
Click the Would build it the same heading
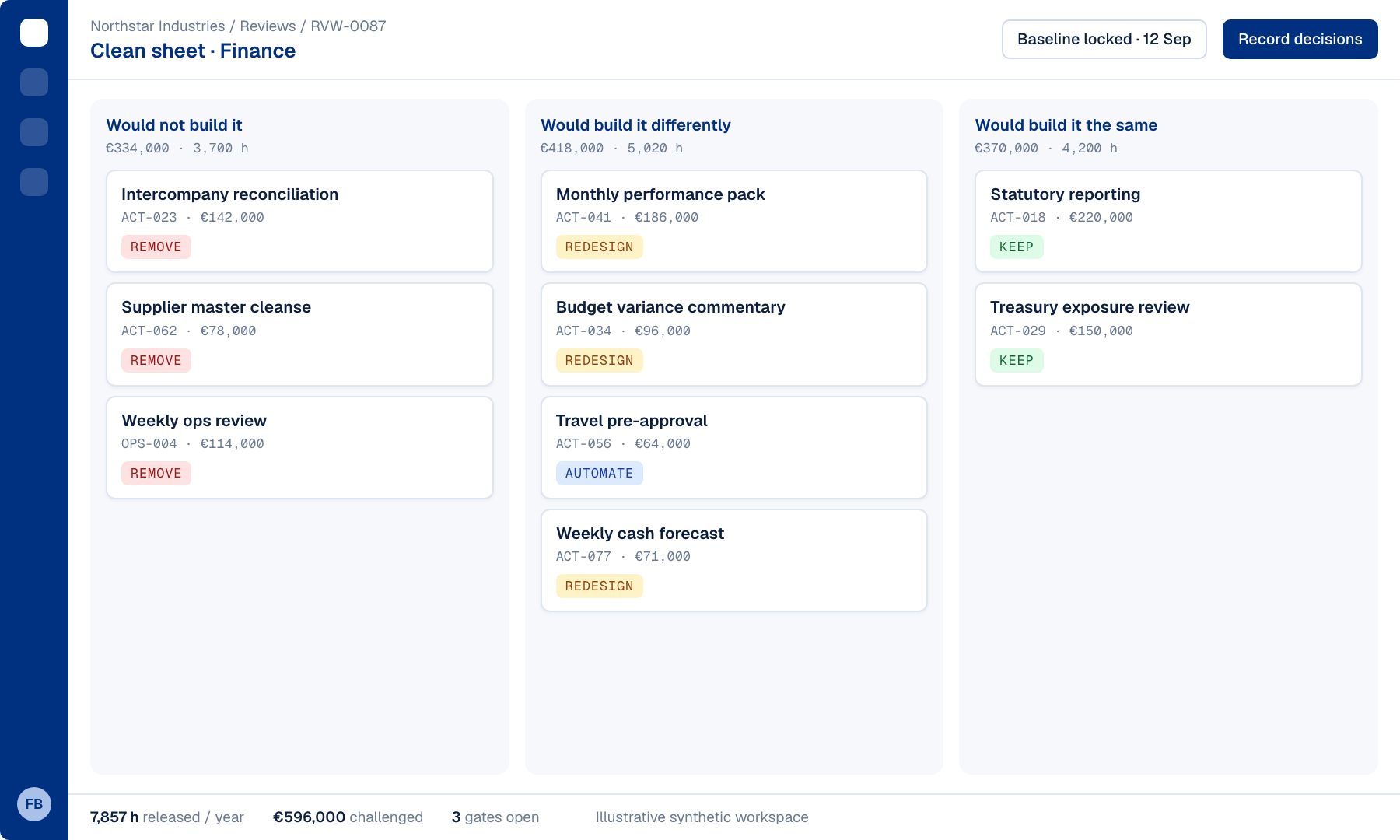coord(1066,125)
